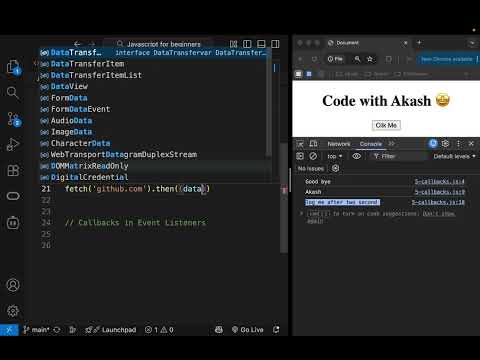The width and height of the screenshot is (480, 360).
Task: Open the Explorer view in VS Code
Action: pos(13,67)
